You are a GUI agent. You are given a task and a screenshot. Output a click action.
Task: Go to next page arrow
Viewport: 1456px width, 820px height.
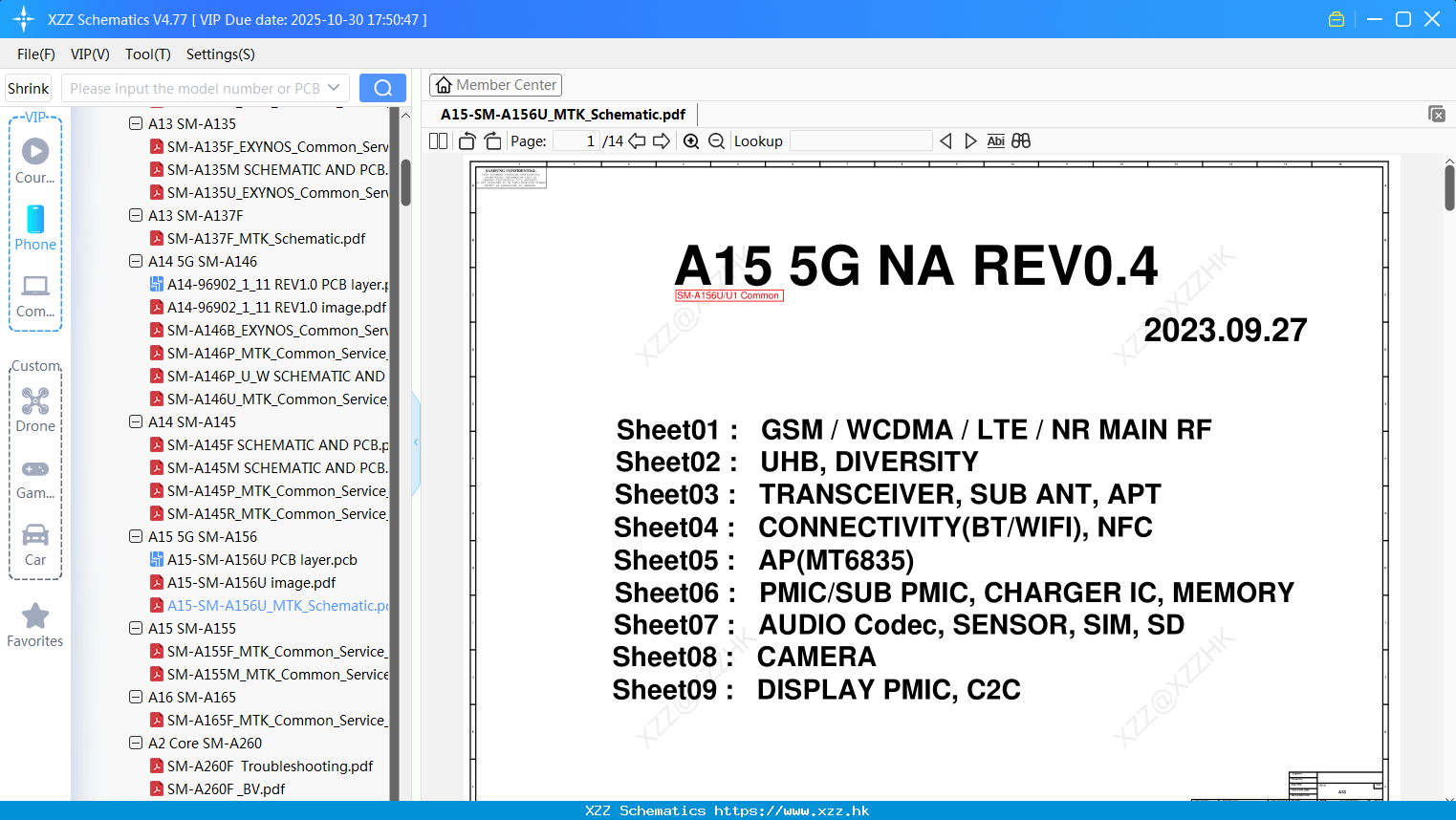point(662,141)
